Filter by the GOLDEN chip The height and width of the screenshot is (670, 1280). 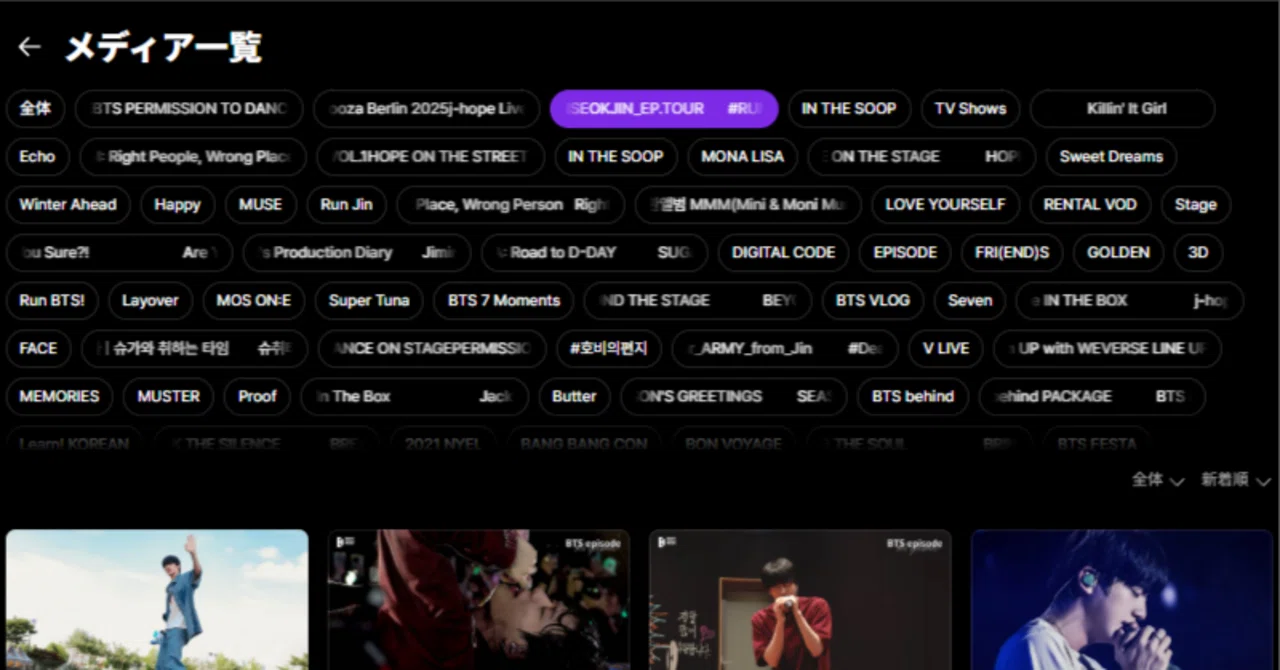(1118, 252)
